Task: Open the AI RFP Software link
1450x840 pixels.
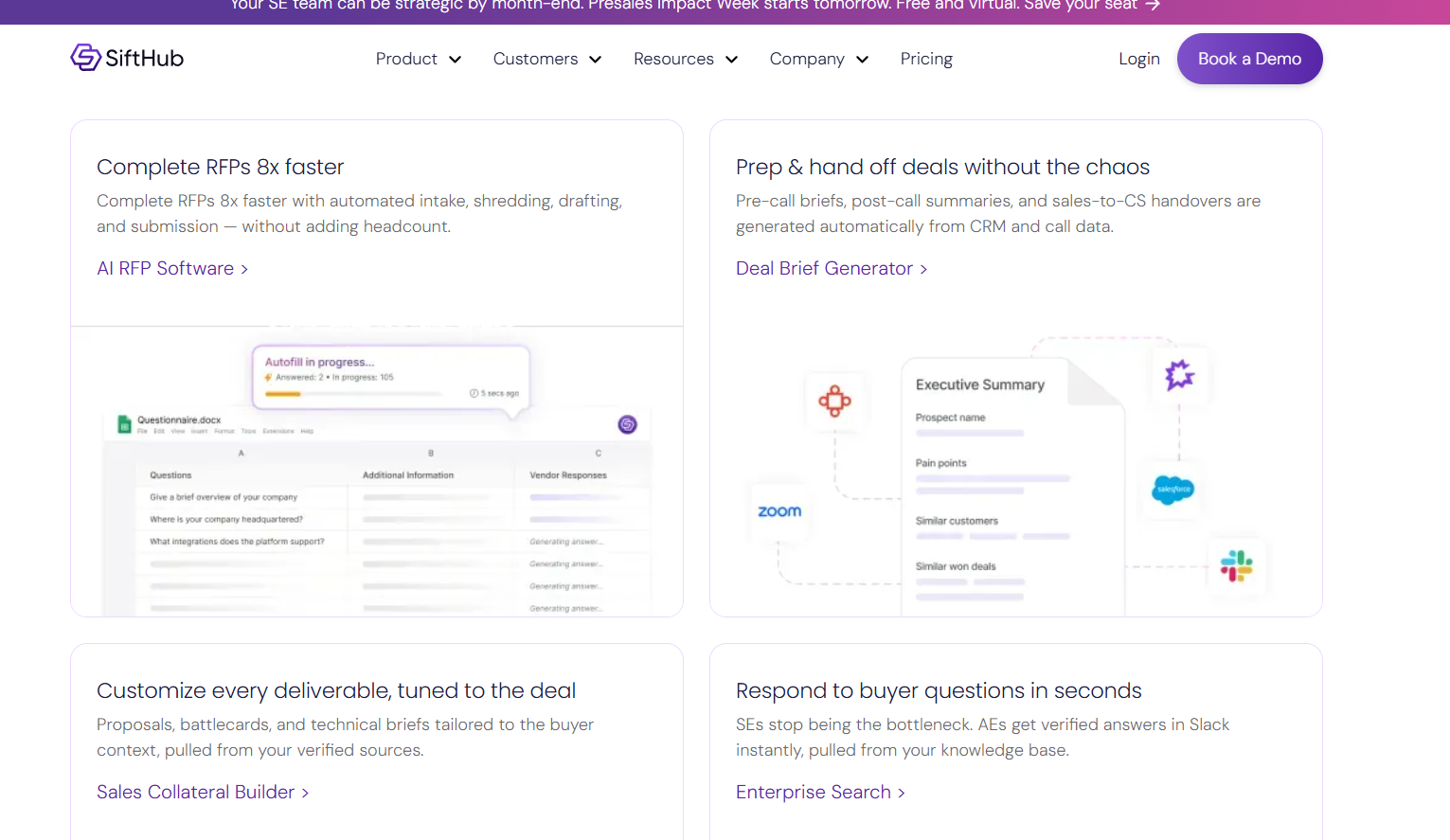Action: pyautogui.click(x=172, y=269)
